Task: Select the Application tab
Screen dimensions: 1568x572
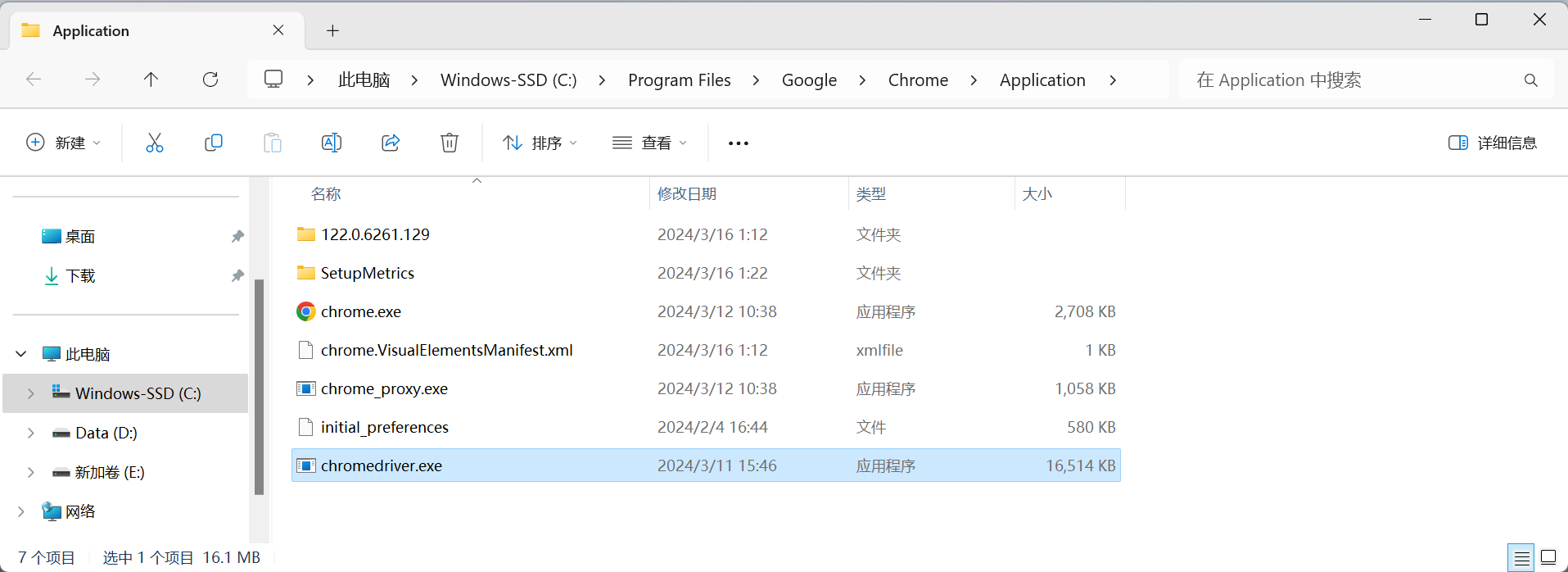Action: point(156,31)
